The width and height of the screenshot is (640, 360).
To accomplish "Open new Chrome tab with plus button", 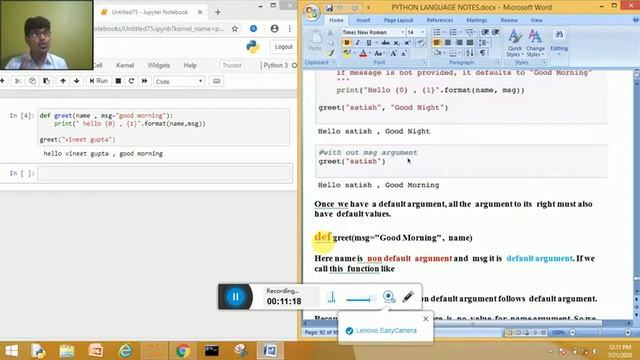I will [218, 12].
